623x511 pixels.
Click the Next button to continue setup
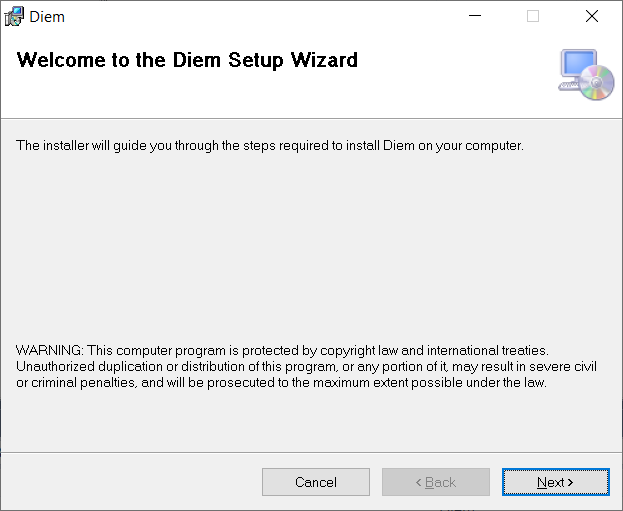[555, 482]
